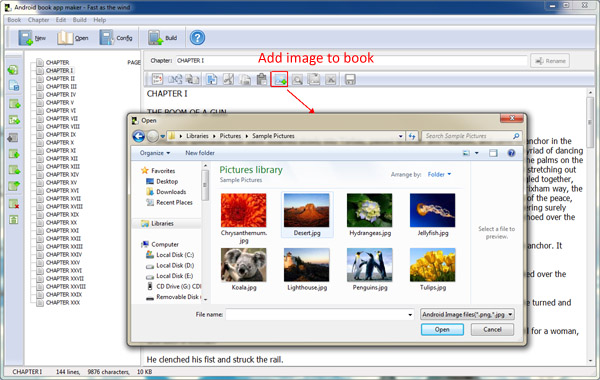
Task: Expand the address bar path dropdown arrow
Action: click(401, 136)
